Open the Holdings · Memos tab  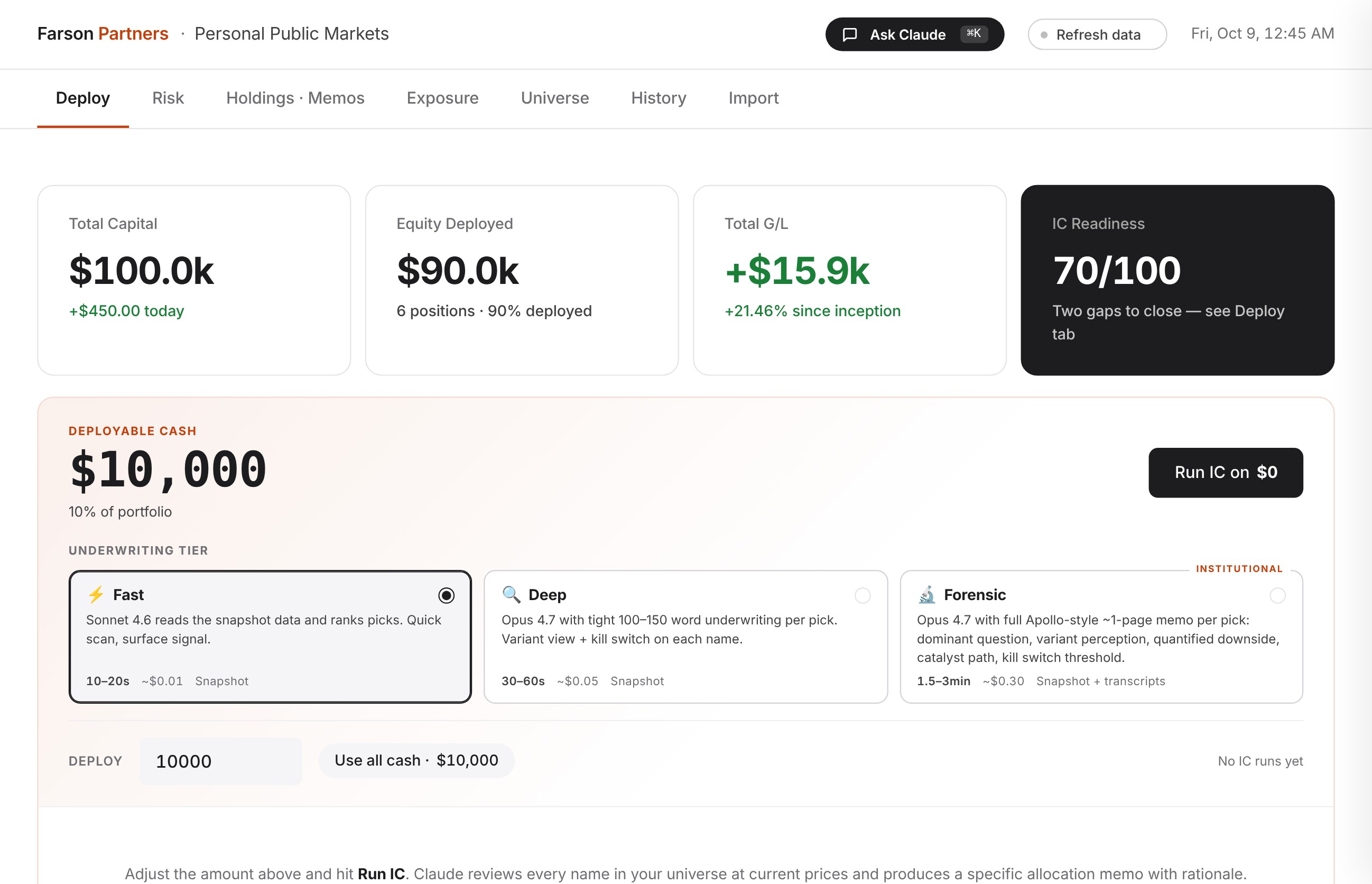click(295, 98)
